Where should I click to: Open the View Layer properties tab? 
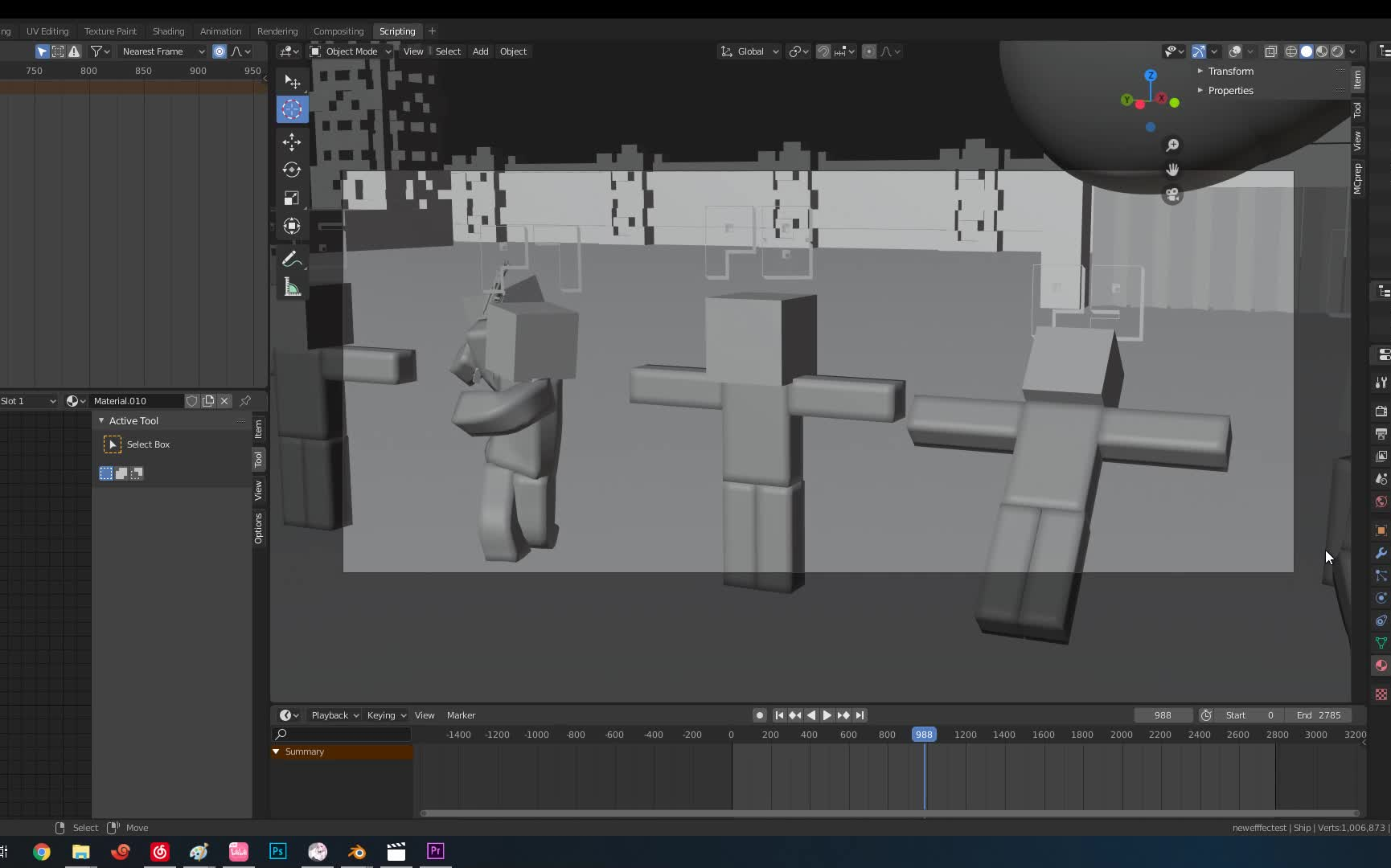1381,456
